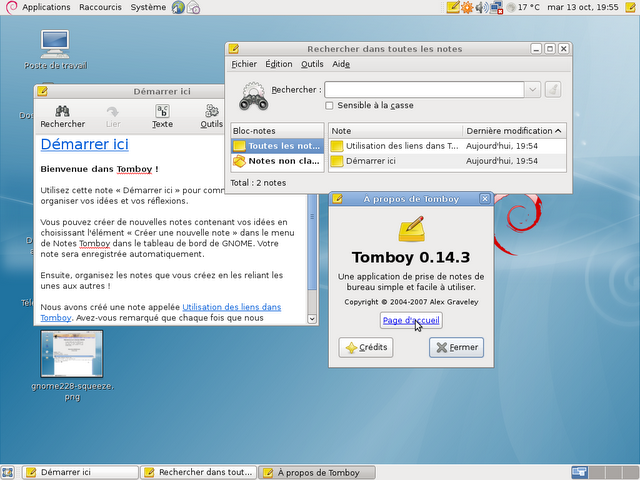Select note Utilisation des liens dans Tomboy row
Viewport: 640px width, 480px height.
pyautogui.click(x=447, y=146)
